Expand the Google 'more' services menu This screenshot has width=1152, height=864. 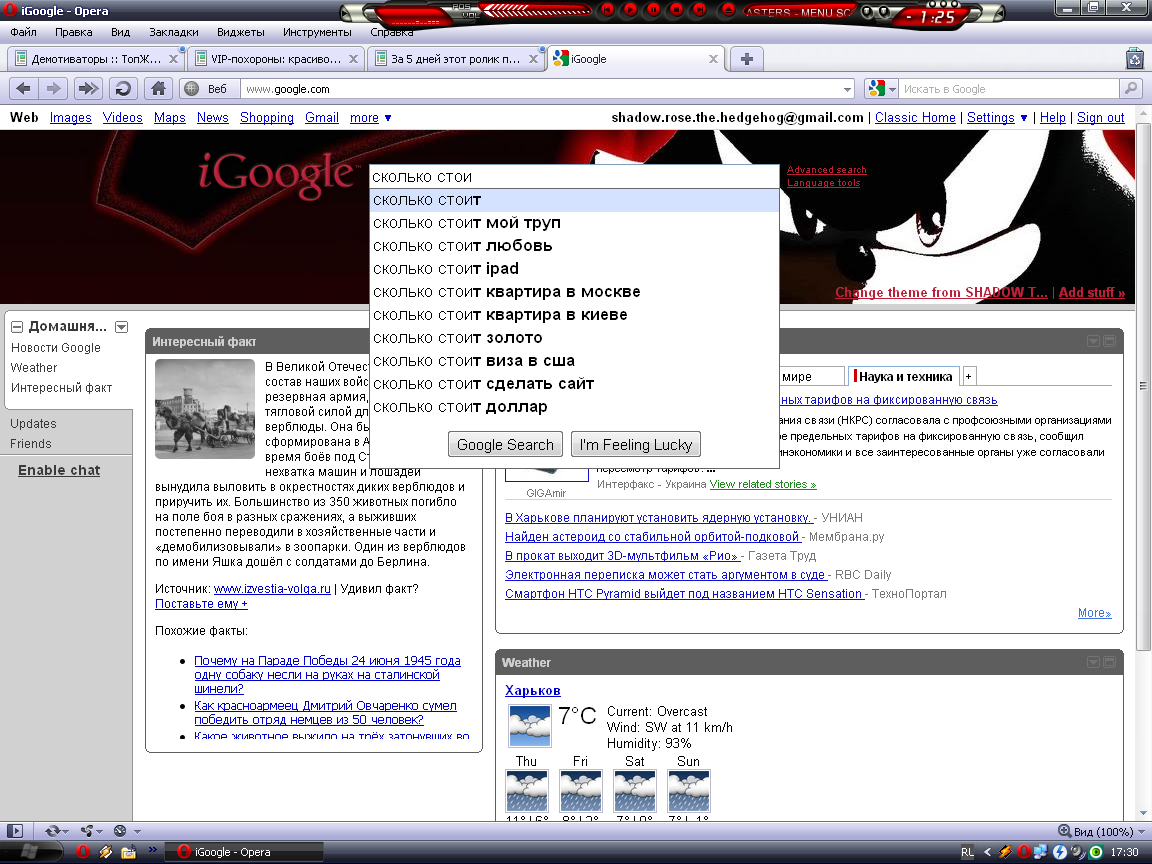(370, 118)
